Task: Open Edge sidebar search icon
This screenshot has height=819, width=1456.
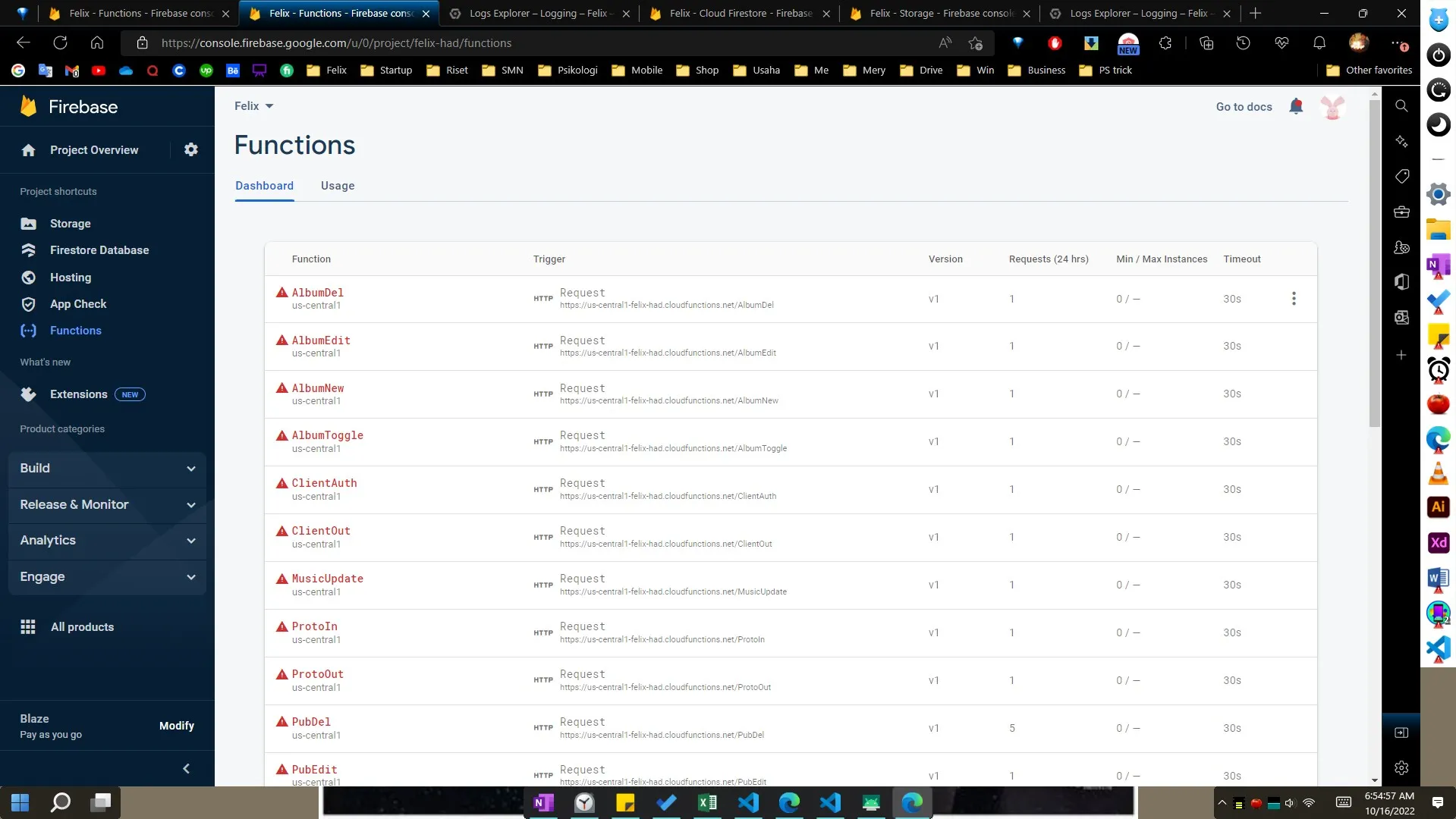Action: pyautogui.click(x=1401, y=106)
